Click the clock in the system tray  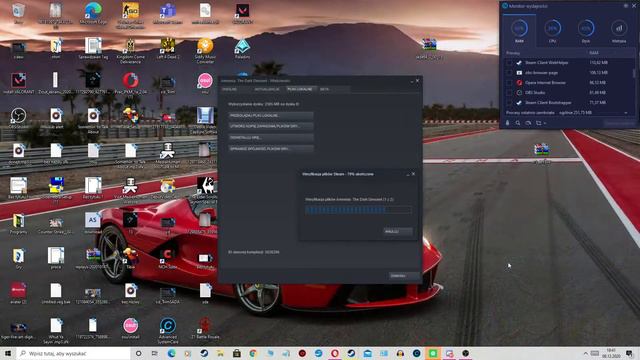click(611, 353)
